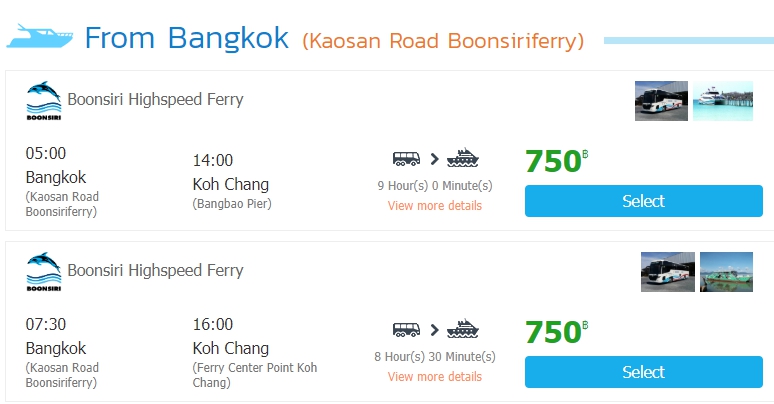Select the 05:00 Bangkok to Koh Chang trip
The image size is (774, 404).
(x=643, y=201)
